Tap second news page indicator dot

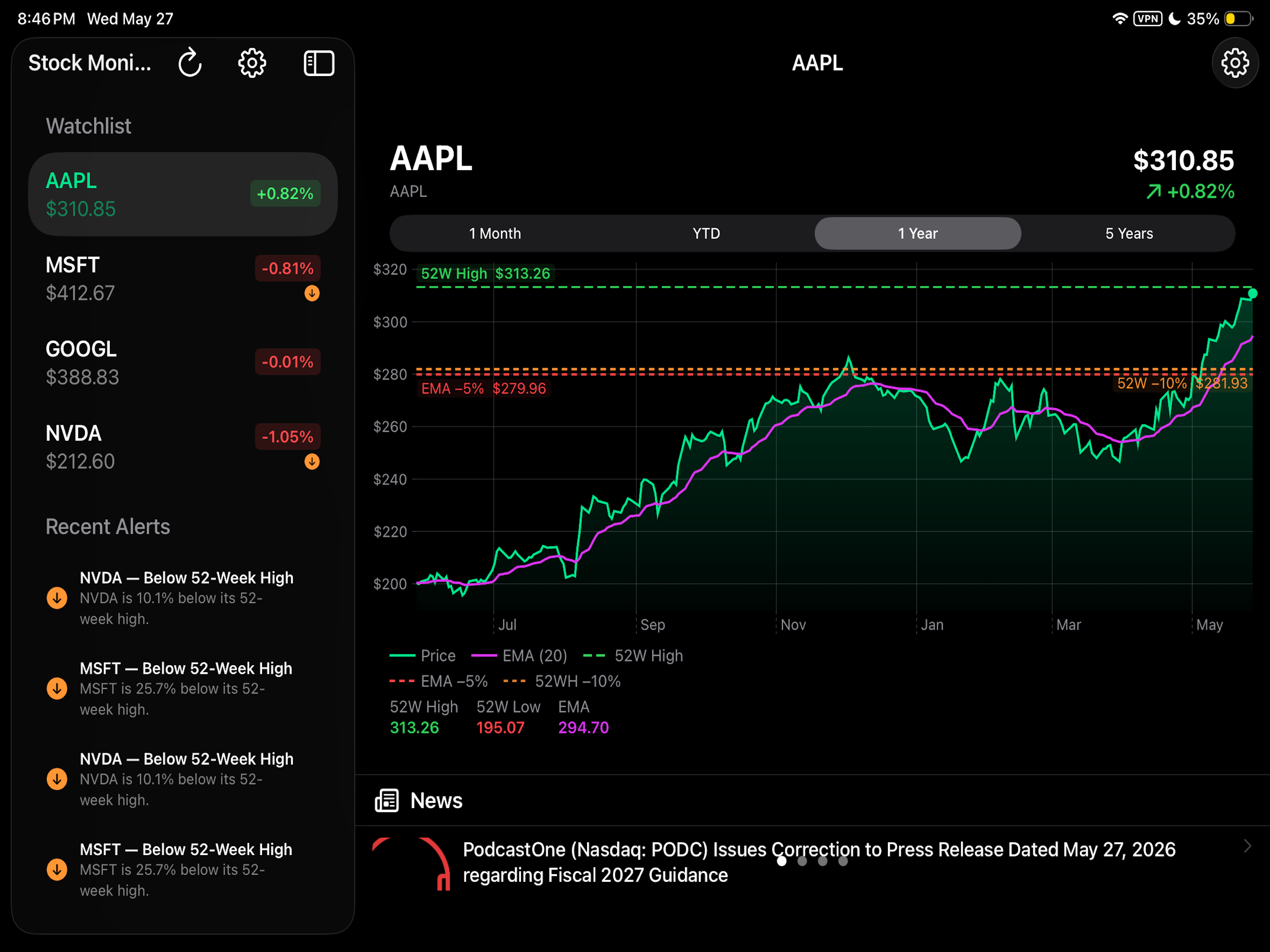[802, 861]
